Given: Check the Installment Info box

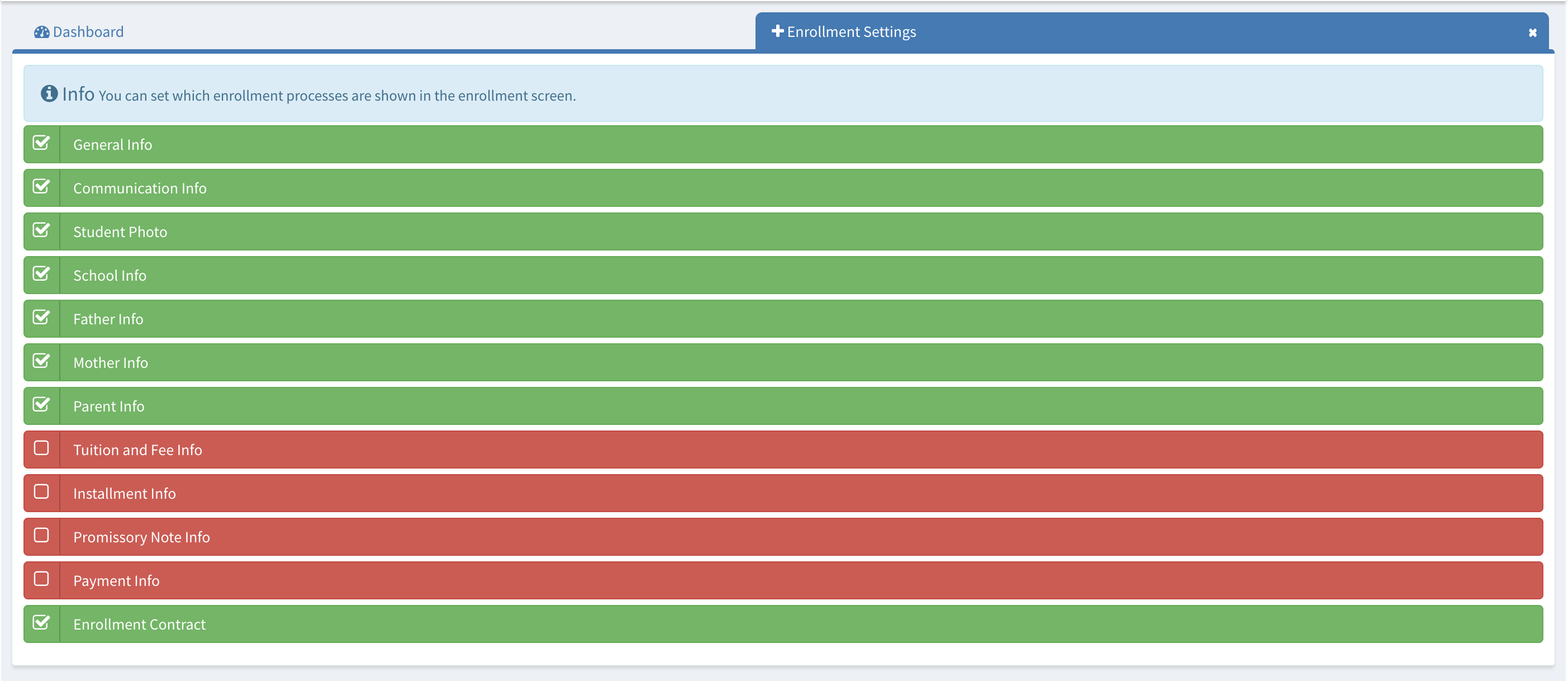Looking at the screenshot, I should click(x=41, y=492).
